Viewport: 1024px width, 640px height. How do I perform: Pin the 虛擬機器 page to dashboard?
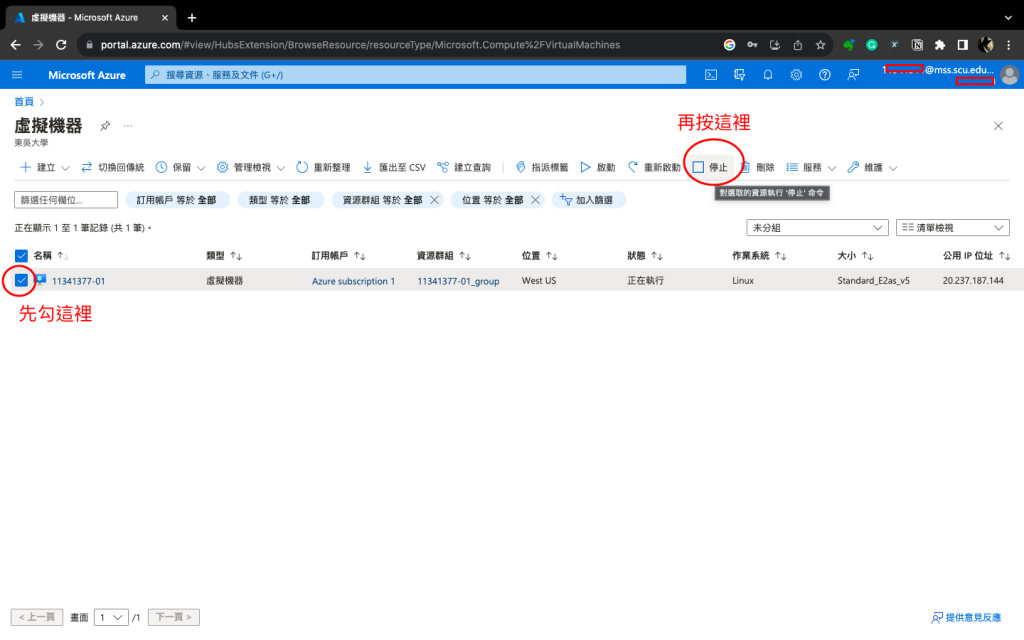(x=105, y=125)
